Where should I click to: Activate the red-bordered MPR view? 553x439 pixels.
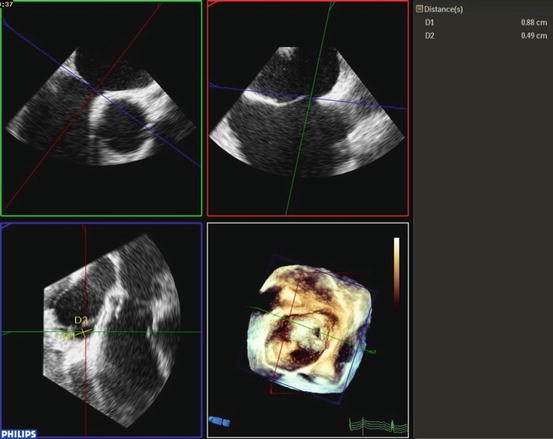(308, 108)
